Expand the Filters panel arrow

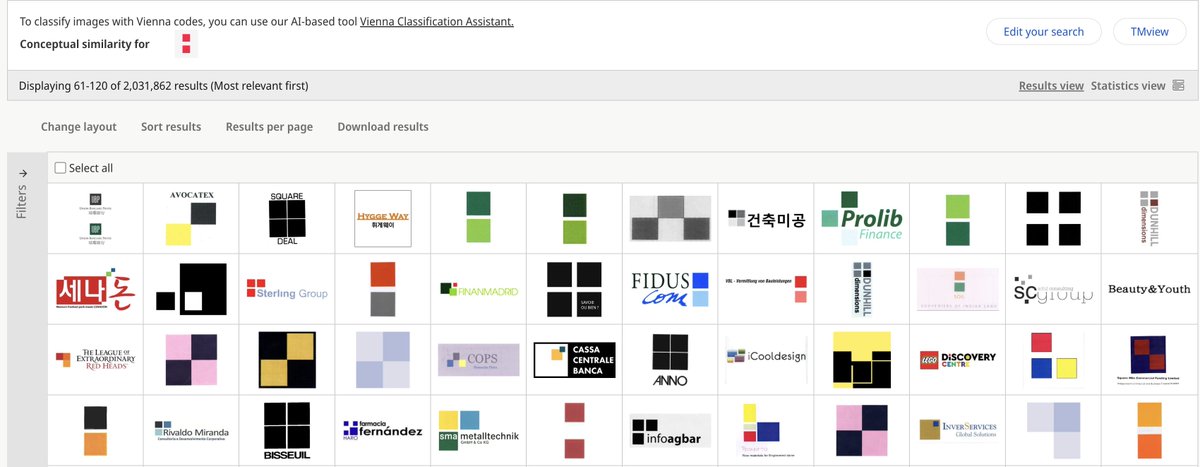24,172
